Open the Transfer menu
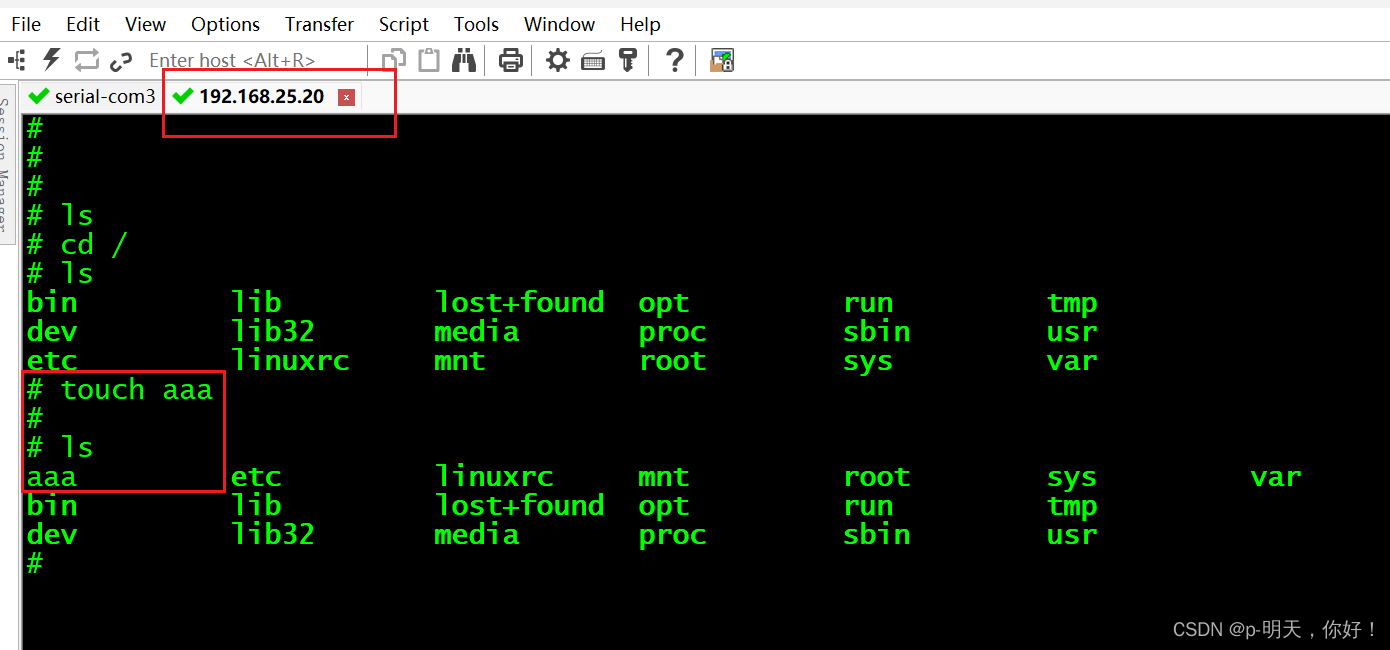The image size is (1390, 650). (319, 24)
